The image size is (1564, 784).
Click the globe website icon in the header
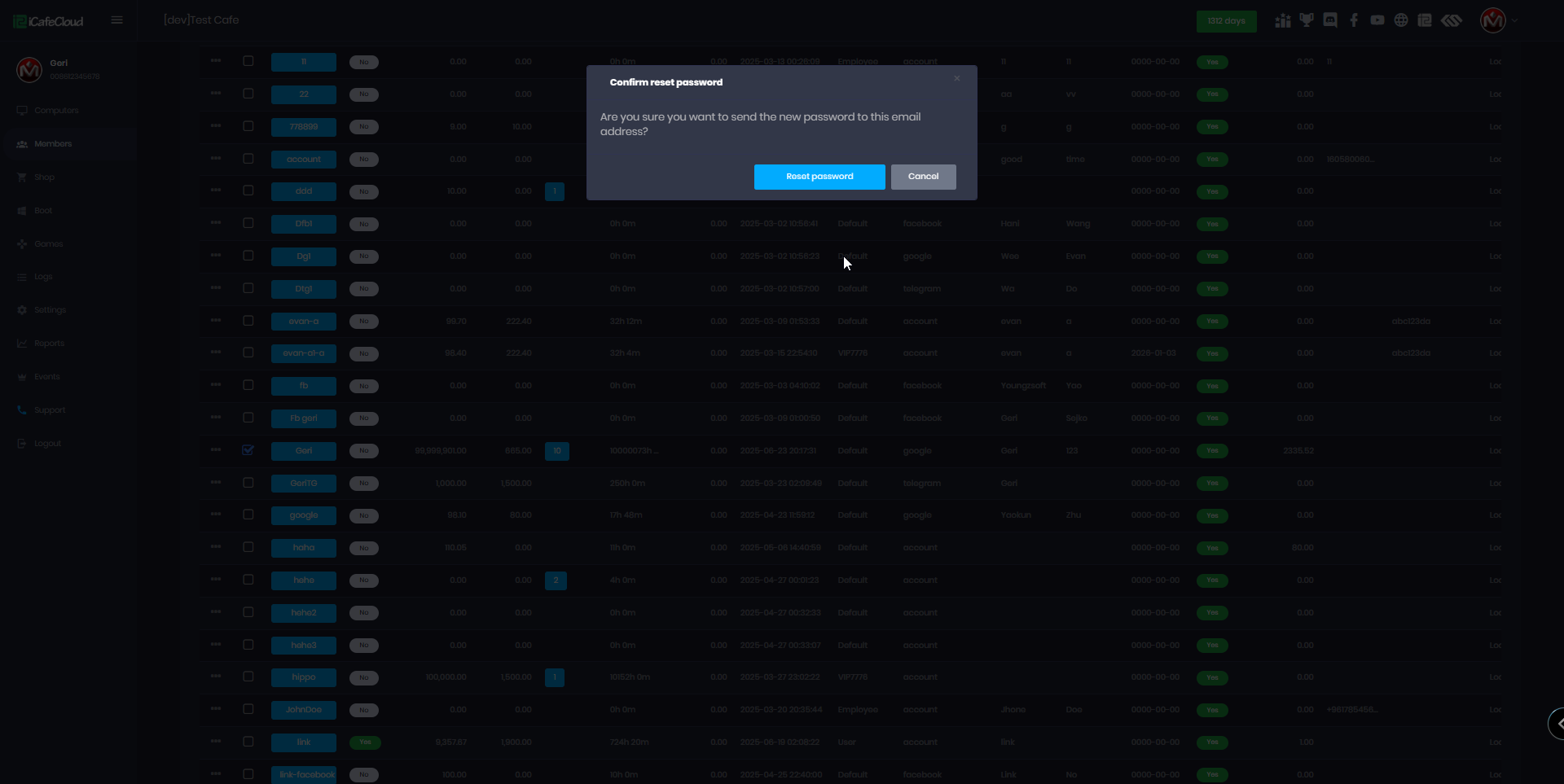(x=1401, y=20)
